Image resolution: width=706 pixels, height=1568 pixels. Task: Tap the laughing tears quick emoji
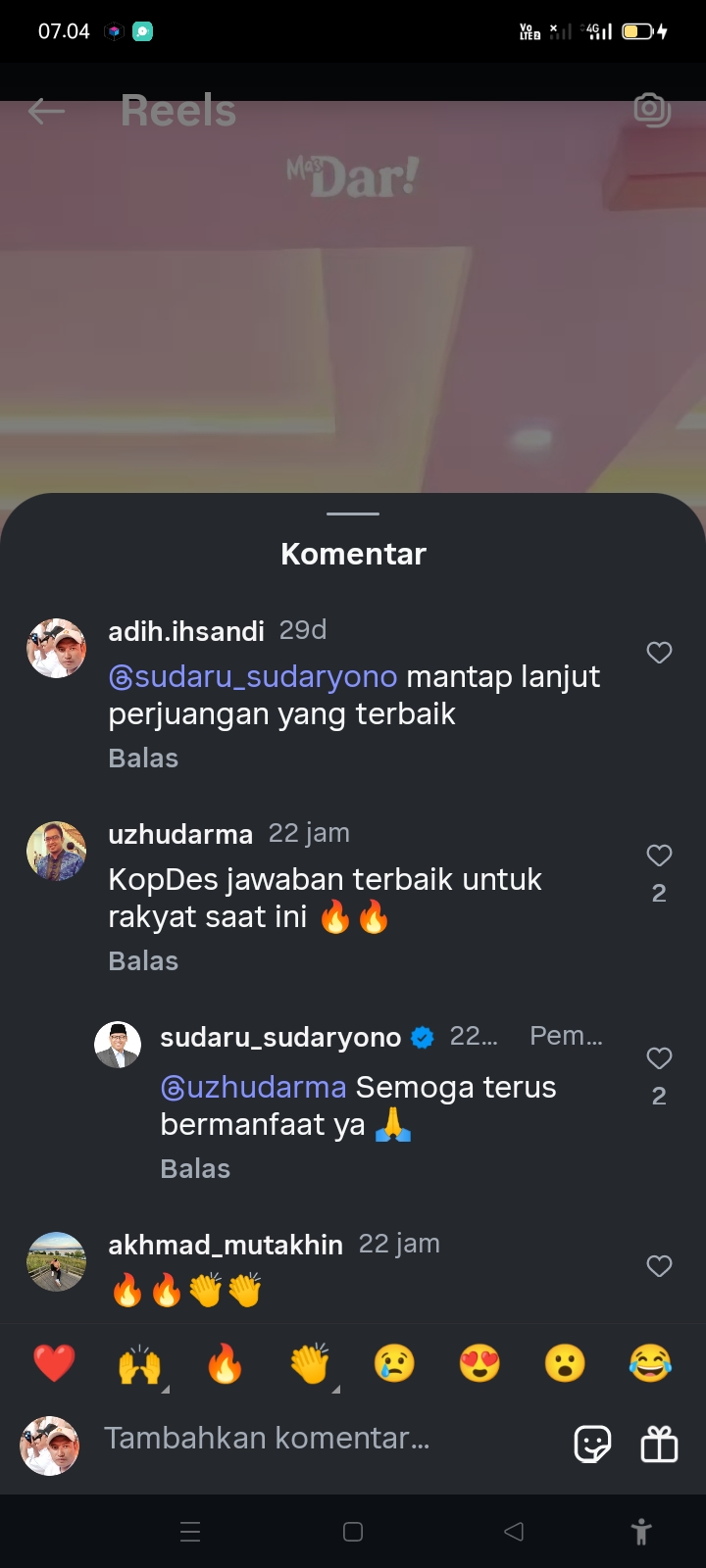650,1363
